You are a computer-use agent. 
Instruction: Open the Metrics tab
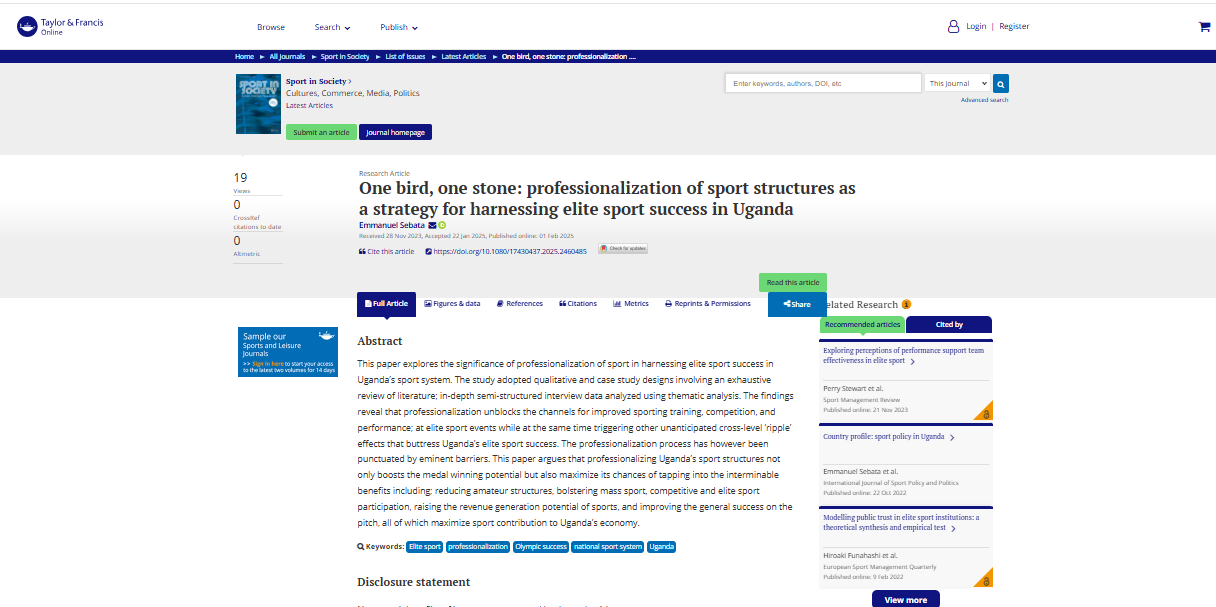[x=631, y=304]
